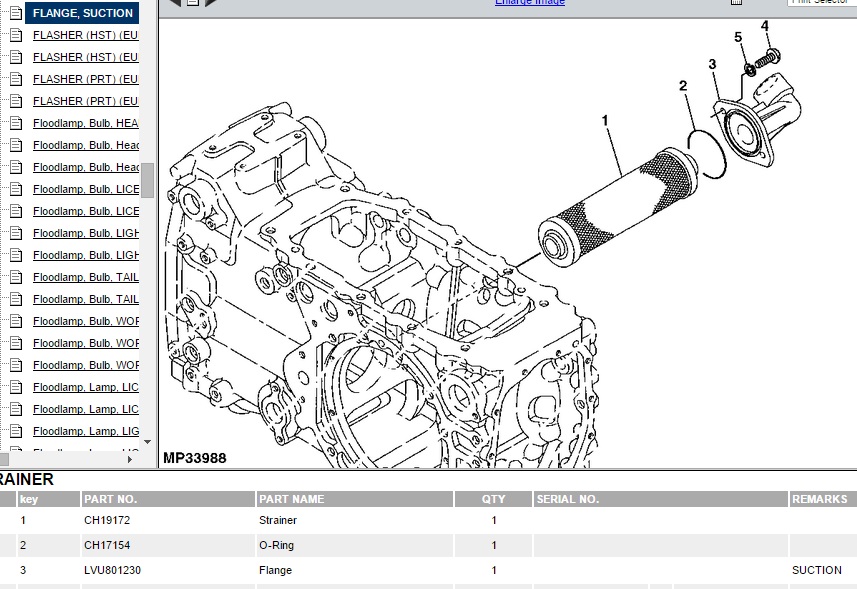Screen dimensions: 857x589
Task: Click the tree panel's scroll-right arrow
Action: click(130, 460)
